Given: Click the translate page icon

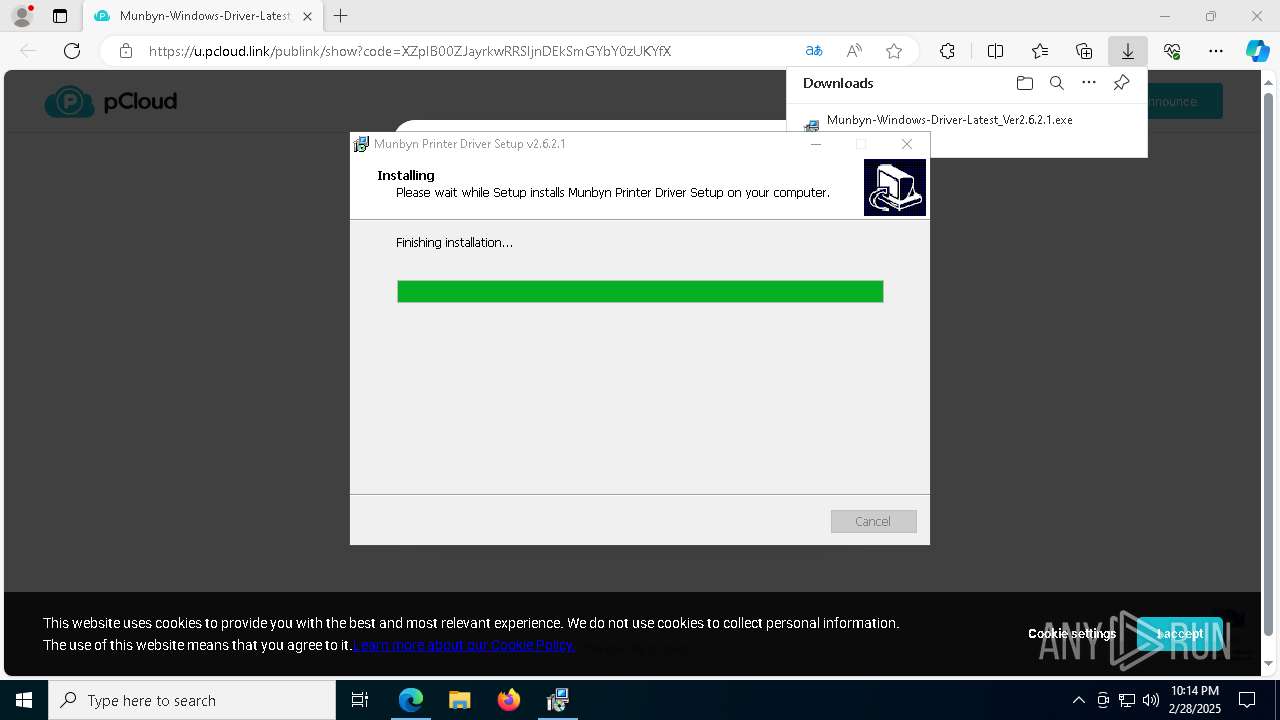Looking at the screenshot, I should point(814,51).
